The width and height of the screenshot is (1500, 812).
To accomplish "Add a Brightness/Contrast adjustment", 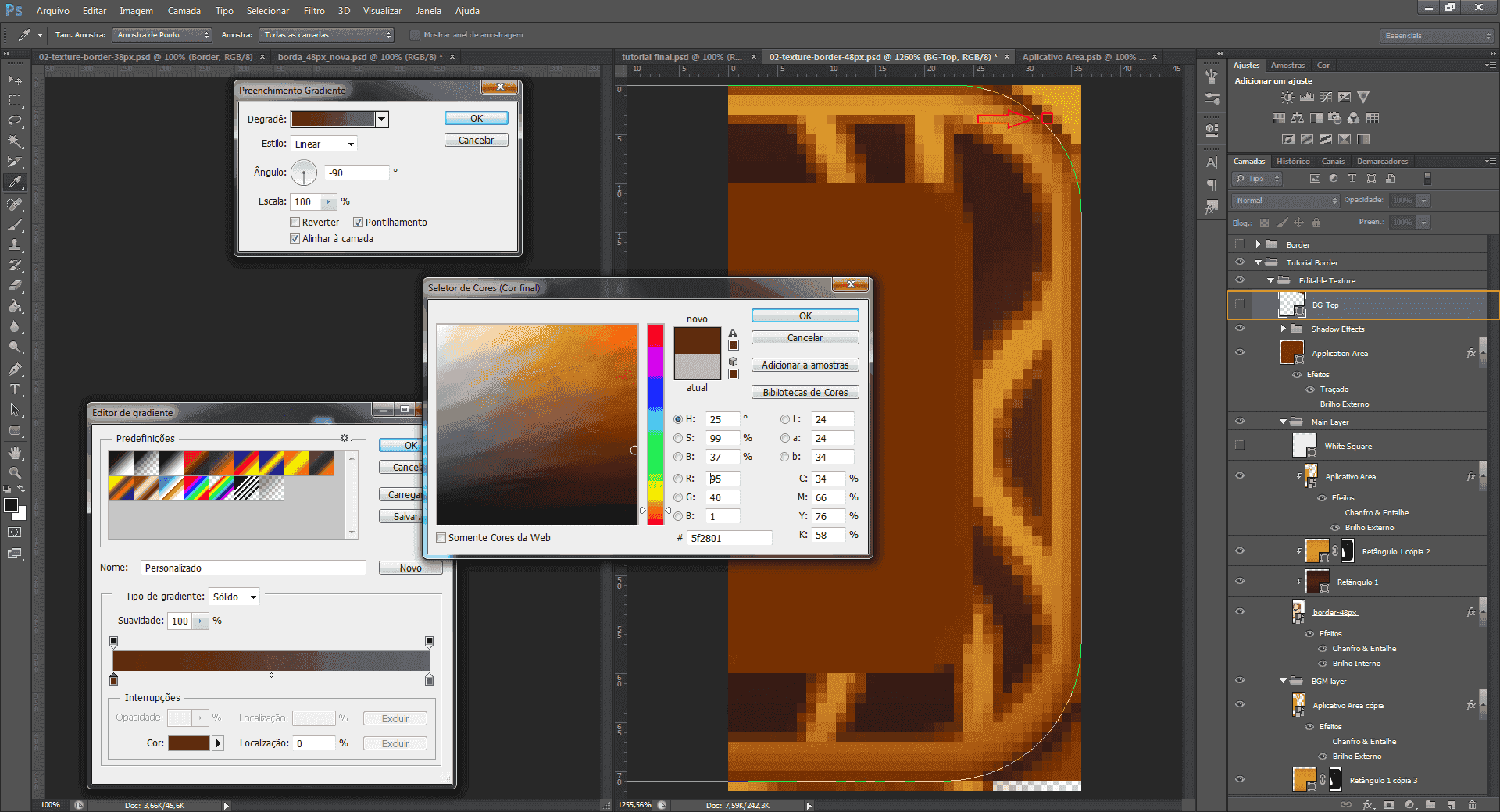I will [x=1287, y=98].
